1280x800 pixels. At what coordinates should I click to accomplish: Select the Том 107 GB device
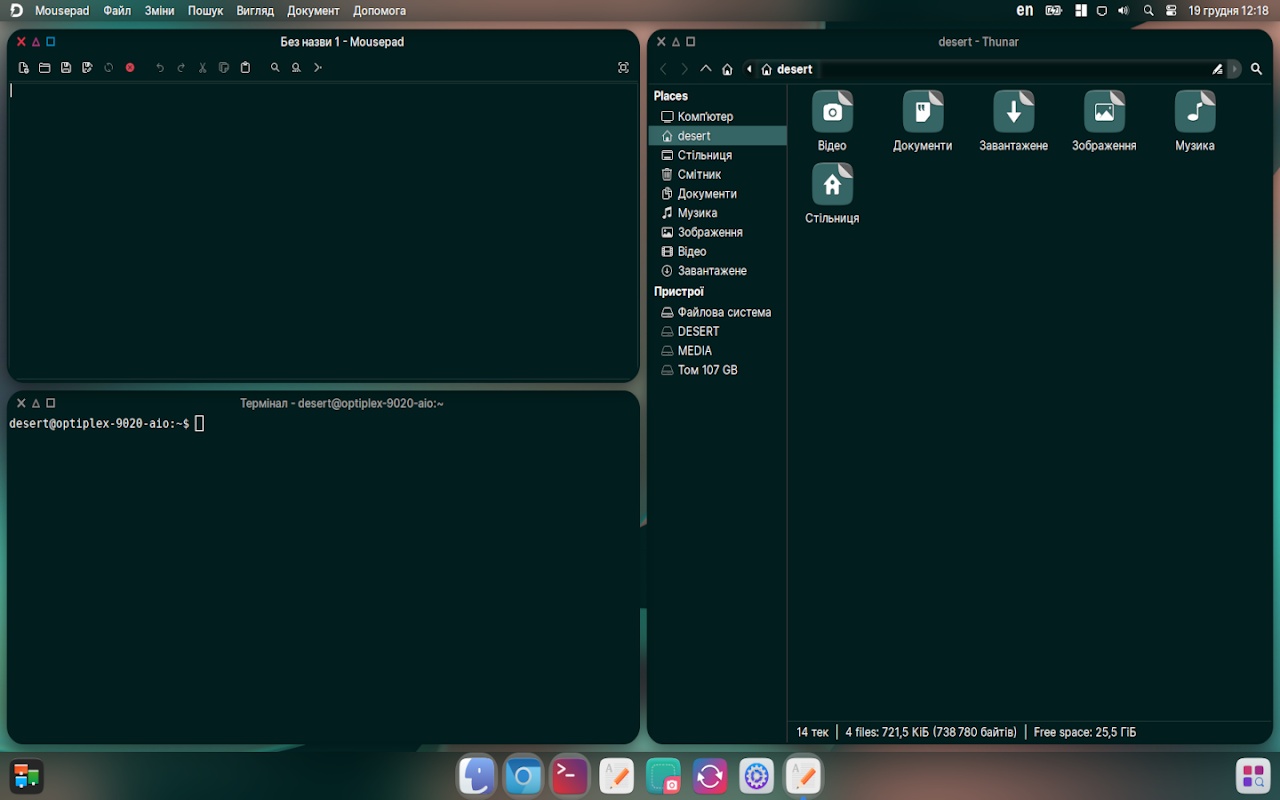tap(707, 370)
